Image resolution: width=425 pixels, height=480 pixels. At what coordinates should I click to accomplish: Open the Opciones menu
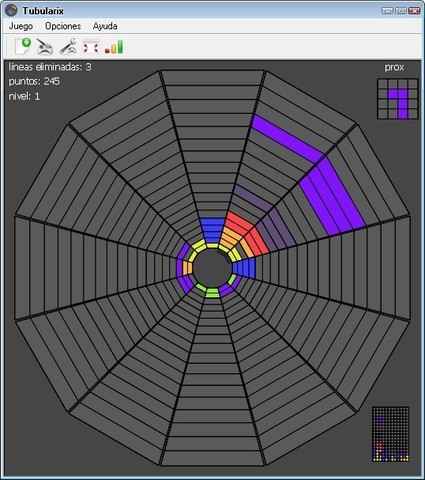tap(63, 26)
